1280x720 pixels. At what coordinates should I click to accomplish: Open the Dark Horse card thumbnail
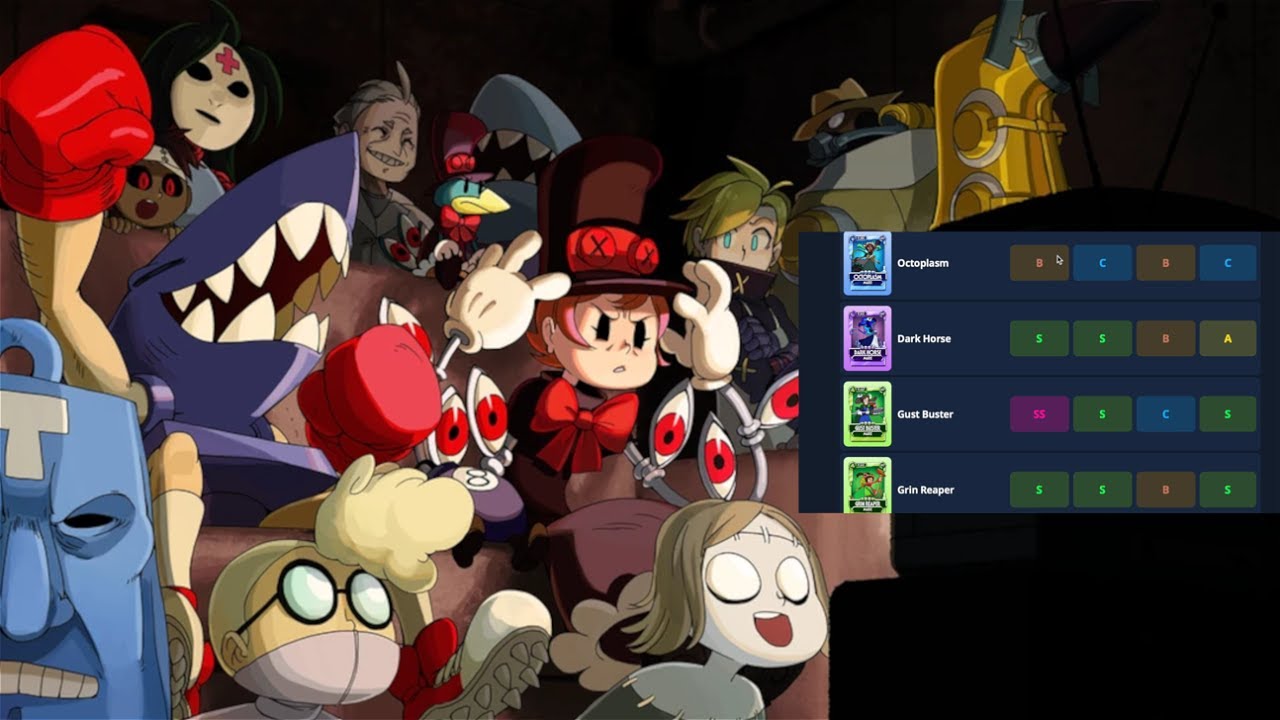tap(867, 339)
